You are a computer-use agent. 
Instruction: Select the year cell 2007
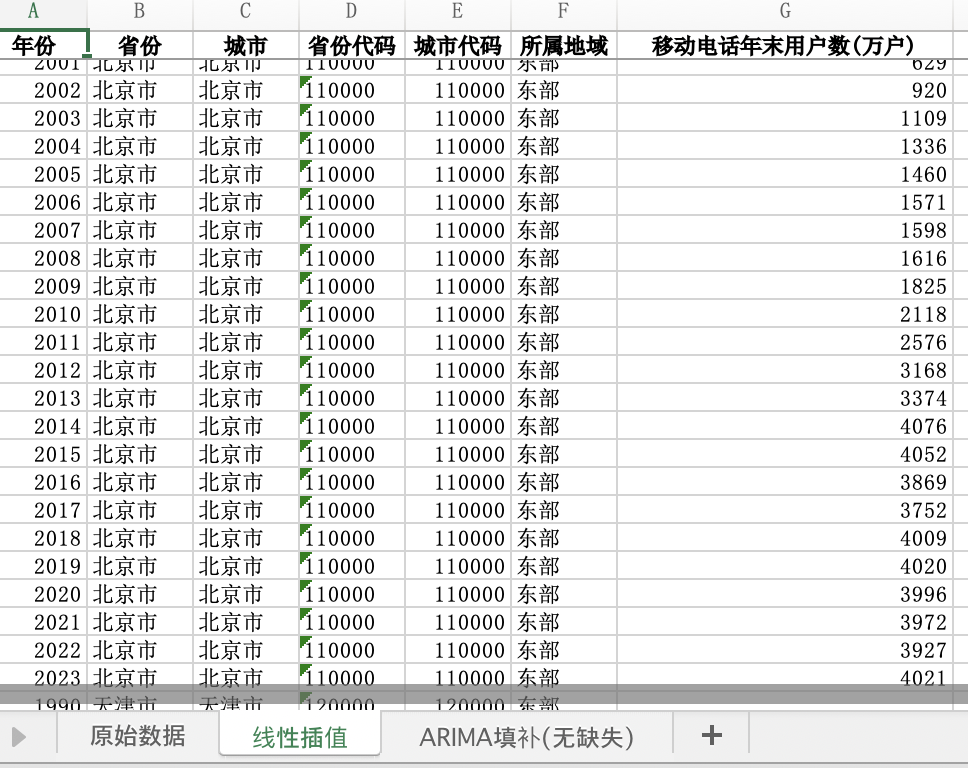coord(43,230)
